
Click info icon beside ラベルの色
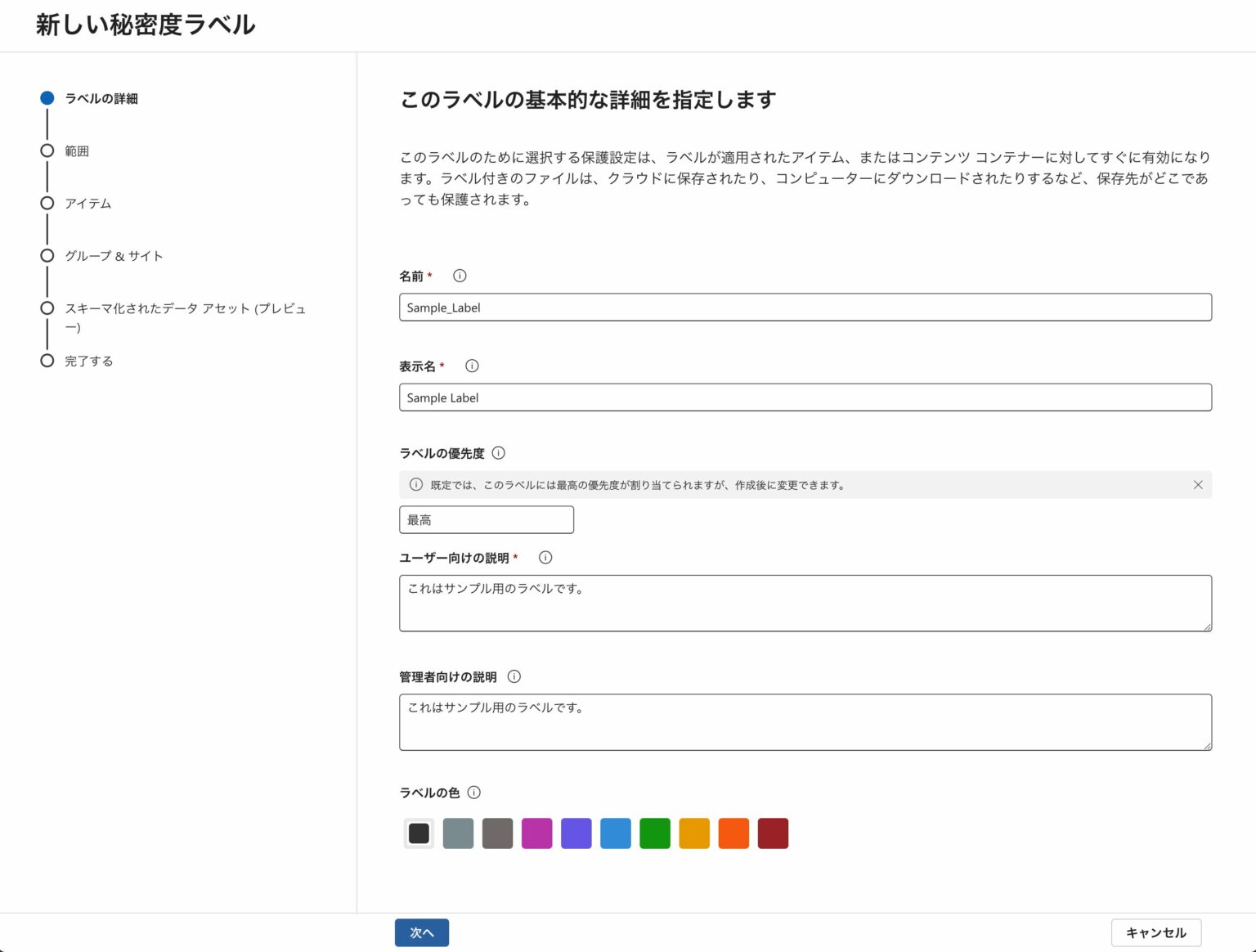474,792
